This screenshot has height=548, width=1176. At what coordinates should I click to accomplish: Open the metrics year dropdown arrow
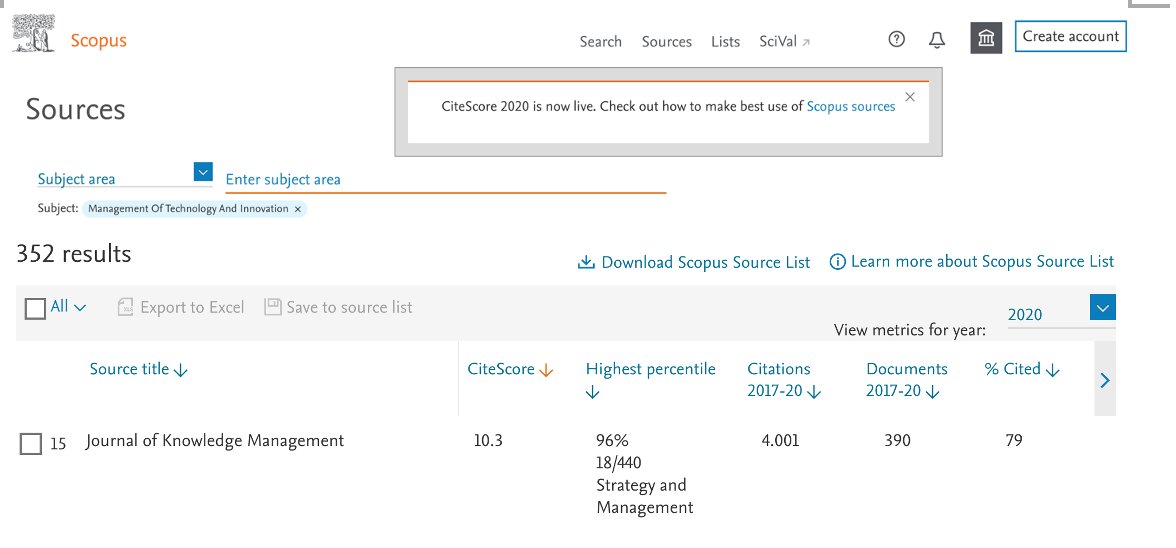coord(1102,307)
